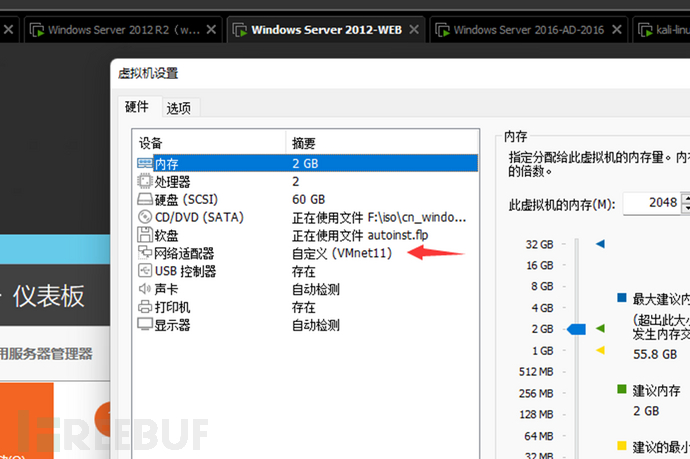Viewport: 690px width, 459px height.
Task: Click the network adapter icon
Action: pyautogui.click(x=144, y=252)
